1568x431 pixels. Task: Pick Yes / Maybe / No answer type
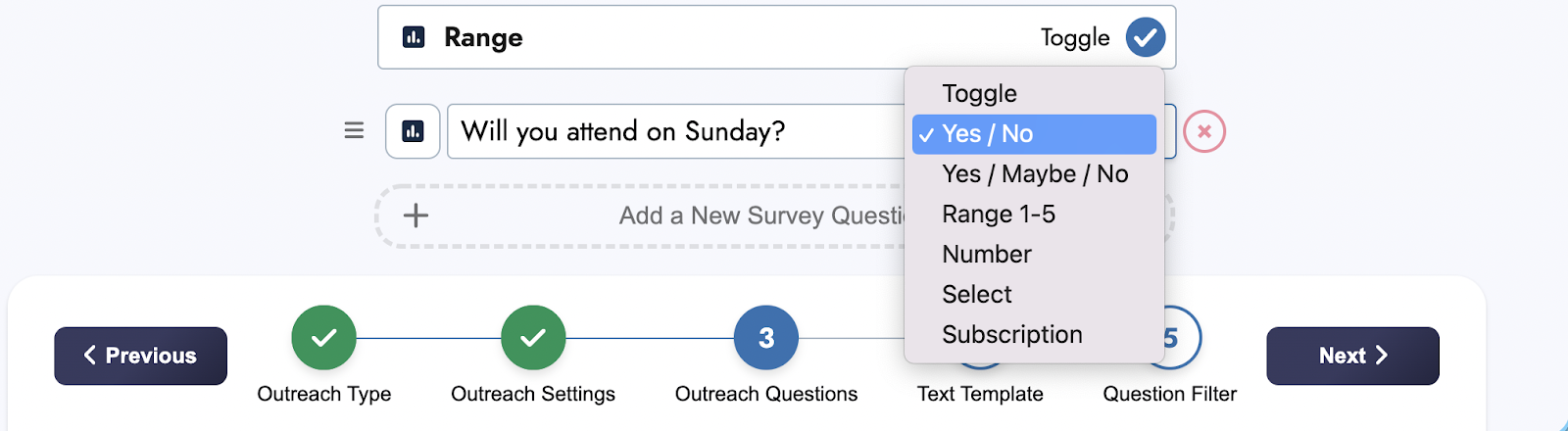click(1034, 174)
